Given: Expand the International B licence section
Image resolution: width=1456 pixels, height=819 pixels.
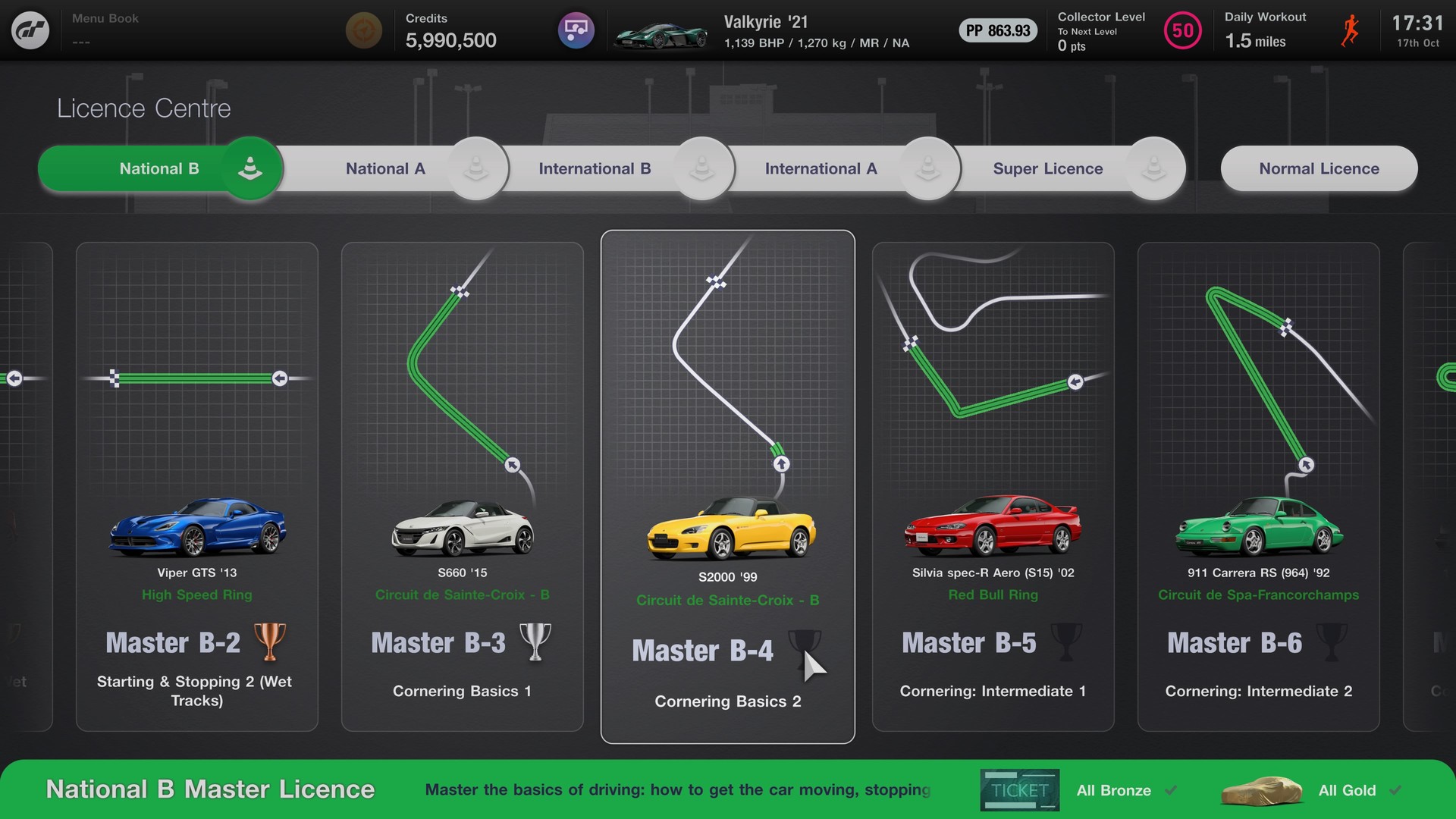Looking at the screenshot, I should pyautogui.click(x=594, y=168).
